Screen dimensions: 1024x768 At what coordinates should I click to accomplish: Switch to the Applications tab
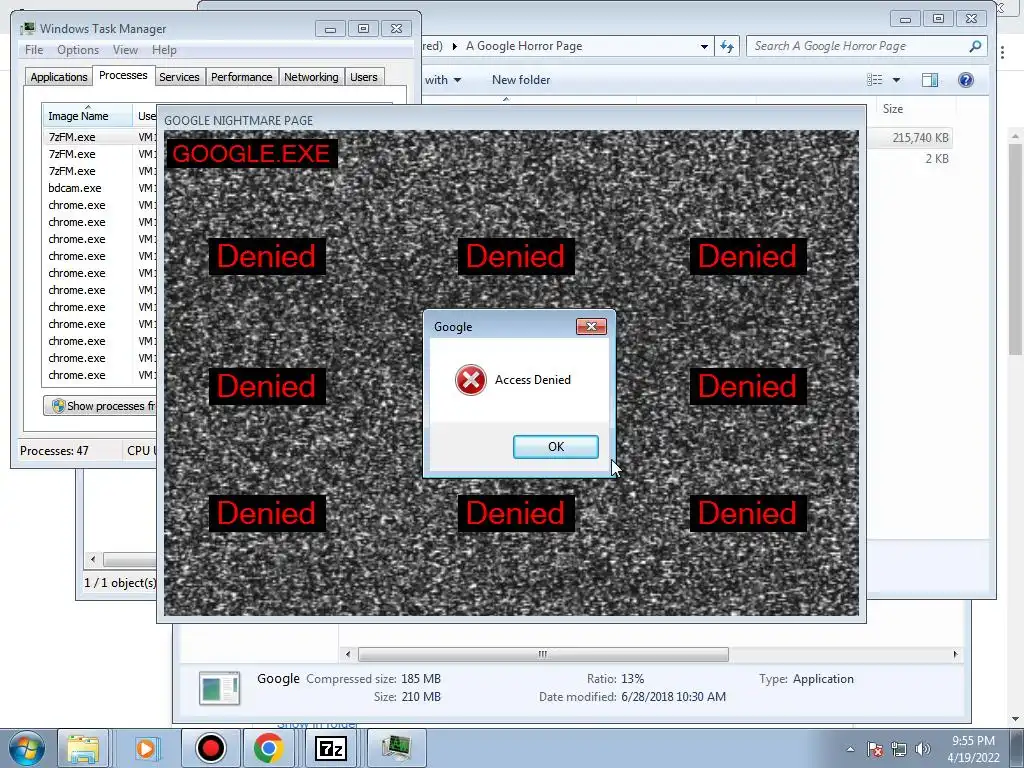(59, 77)
